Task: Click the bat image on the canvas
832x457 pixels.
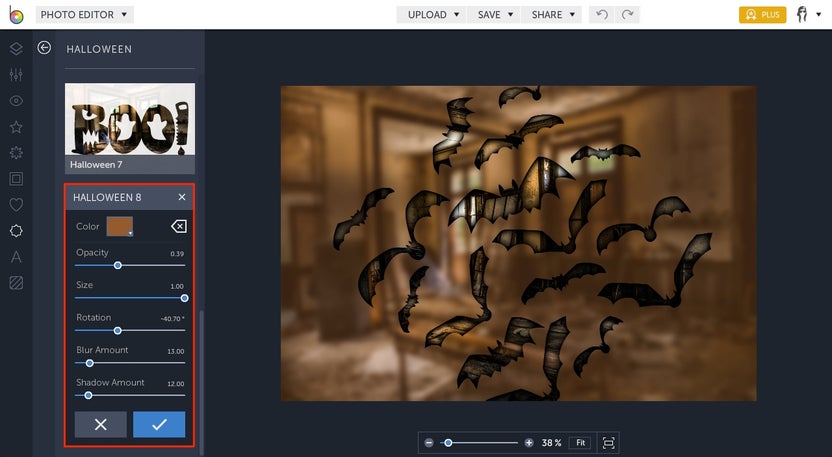Action: (x=518, y=244)
